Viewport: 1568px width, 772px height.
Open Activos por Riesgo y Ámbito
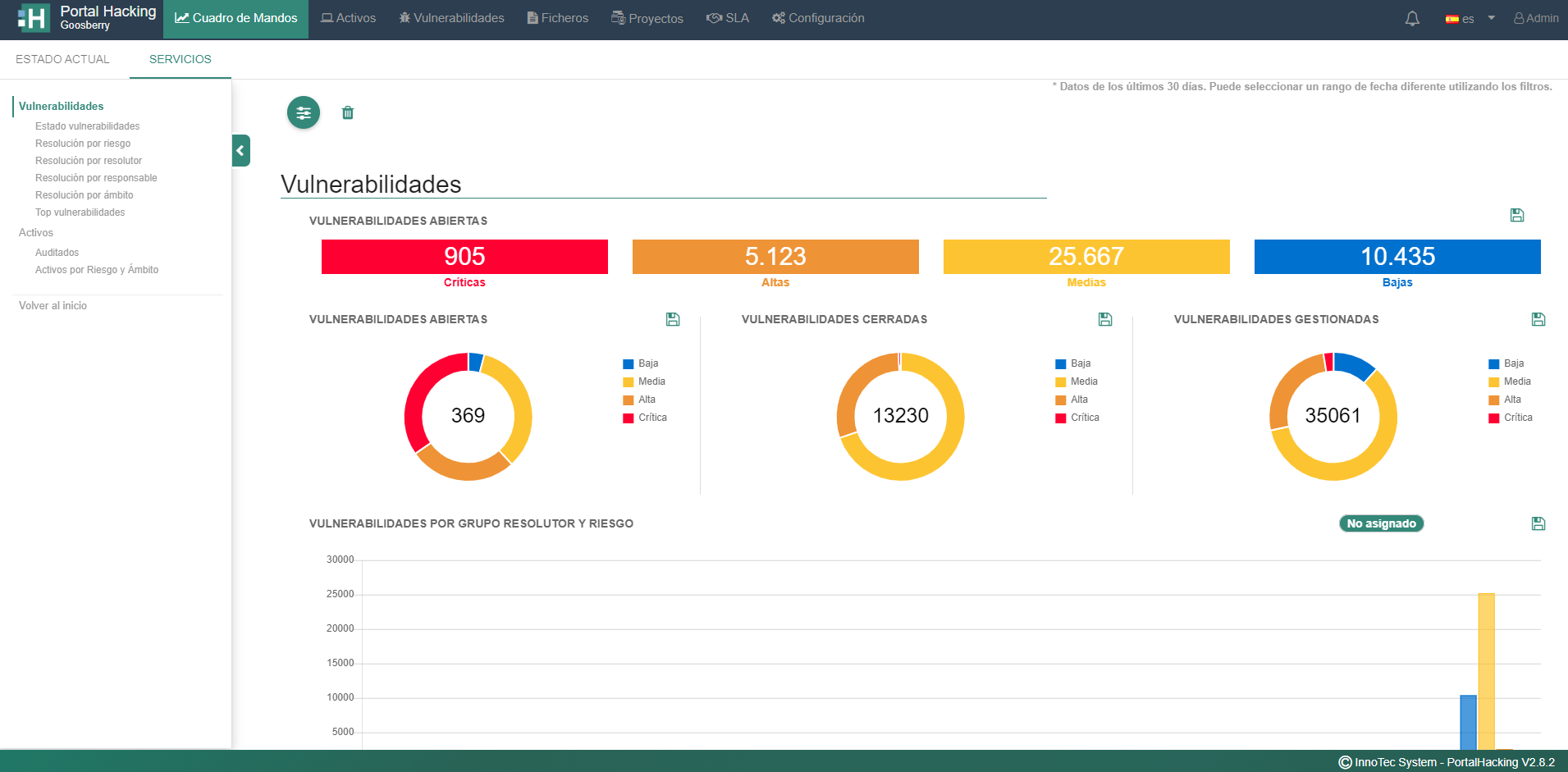coord(97,270)
